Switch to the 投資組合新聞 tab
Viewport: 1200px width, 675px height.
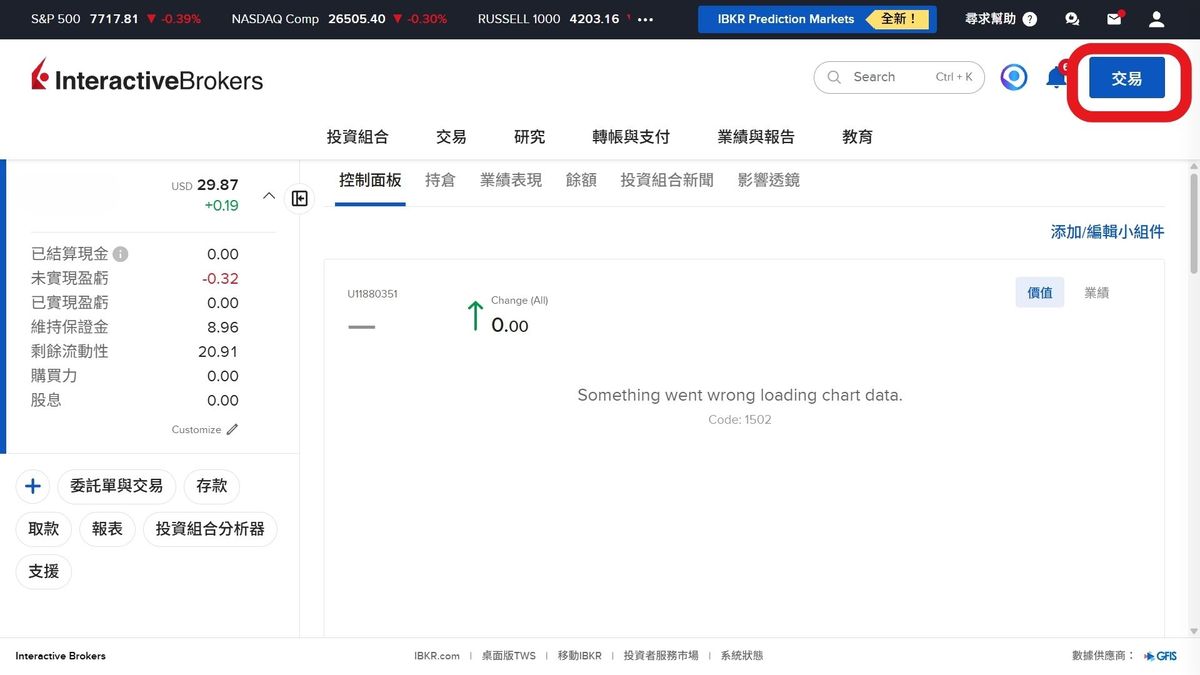(x=667, y=180)
